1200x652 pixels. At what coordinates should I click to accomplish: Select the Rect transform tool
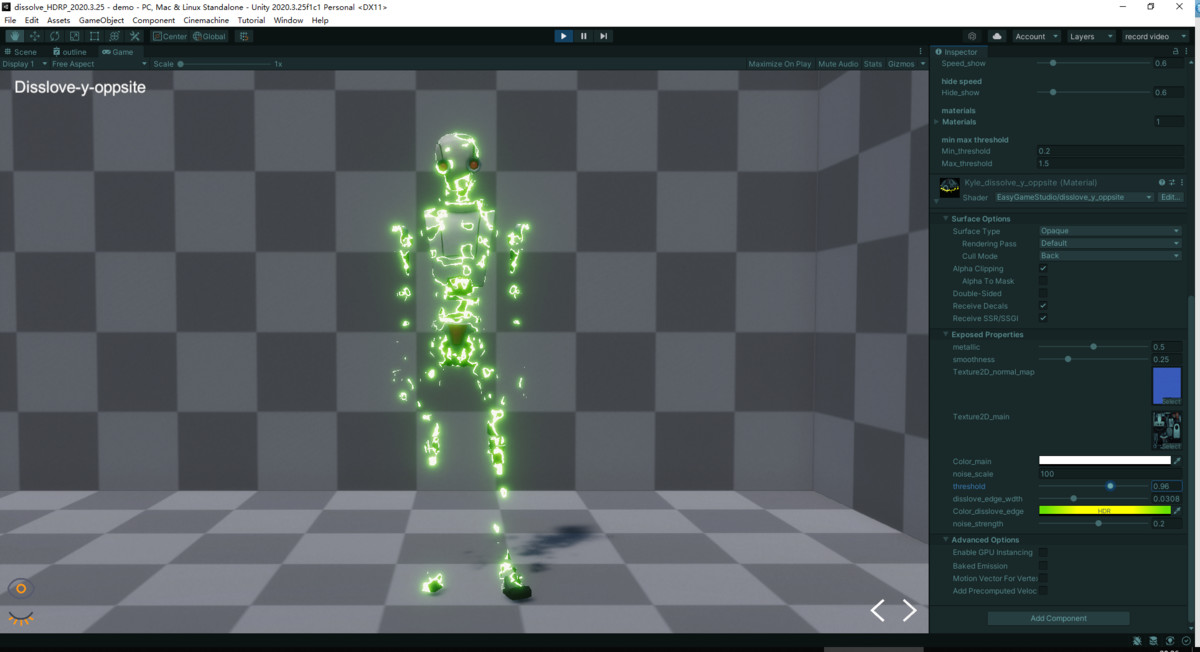[x=94, y=36]
